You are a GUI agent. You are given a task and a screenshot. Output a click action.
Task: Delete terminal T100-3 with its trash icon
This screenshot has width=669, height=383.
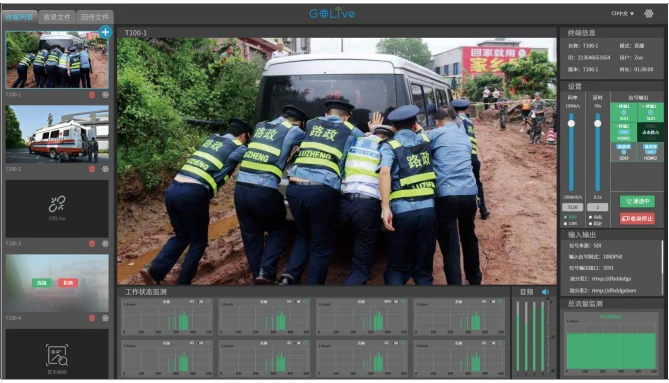[92, 244]
